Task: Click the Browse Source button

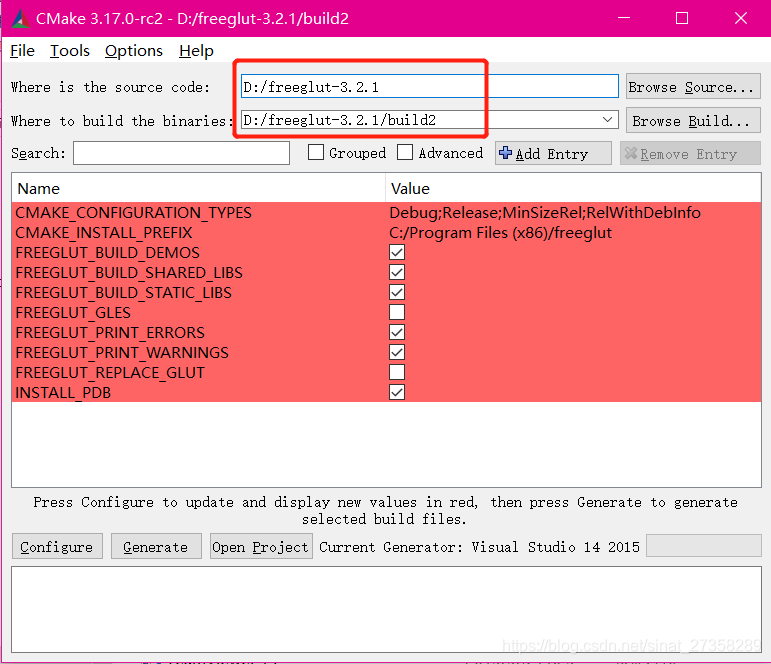Action: [693, 87]
